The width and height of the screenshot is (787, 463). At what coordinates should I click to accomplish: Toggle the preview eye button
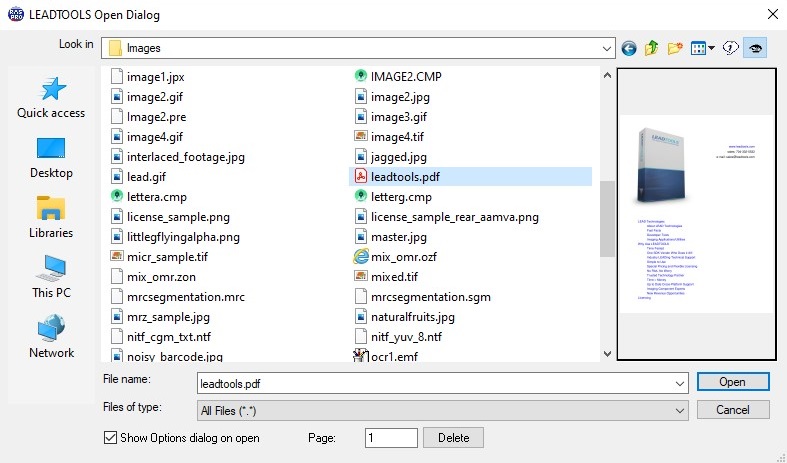755,48
